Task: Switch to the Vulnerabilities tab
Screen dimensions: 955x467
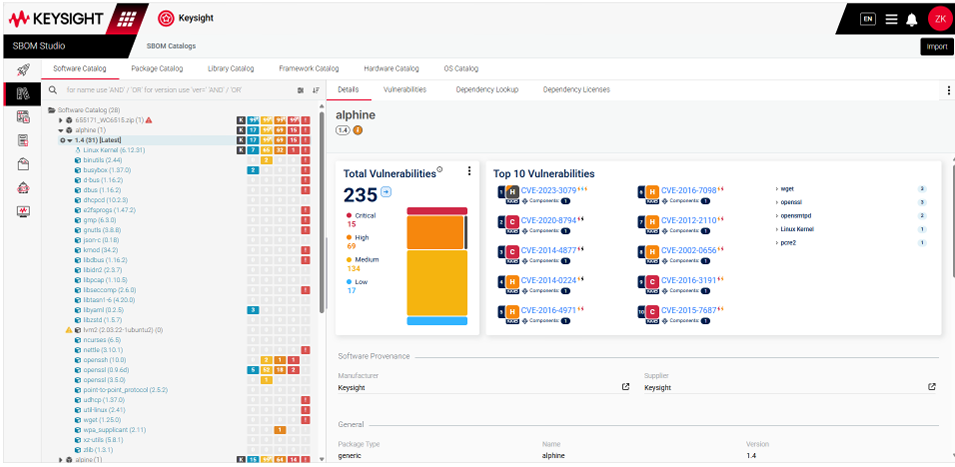Action: click(x=404, y=90)
